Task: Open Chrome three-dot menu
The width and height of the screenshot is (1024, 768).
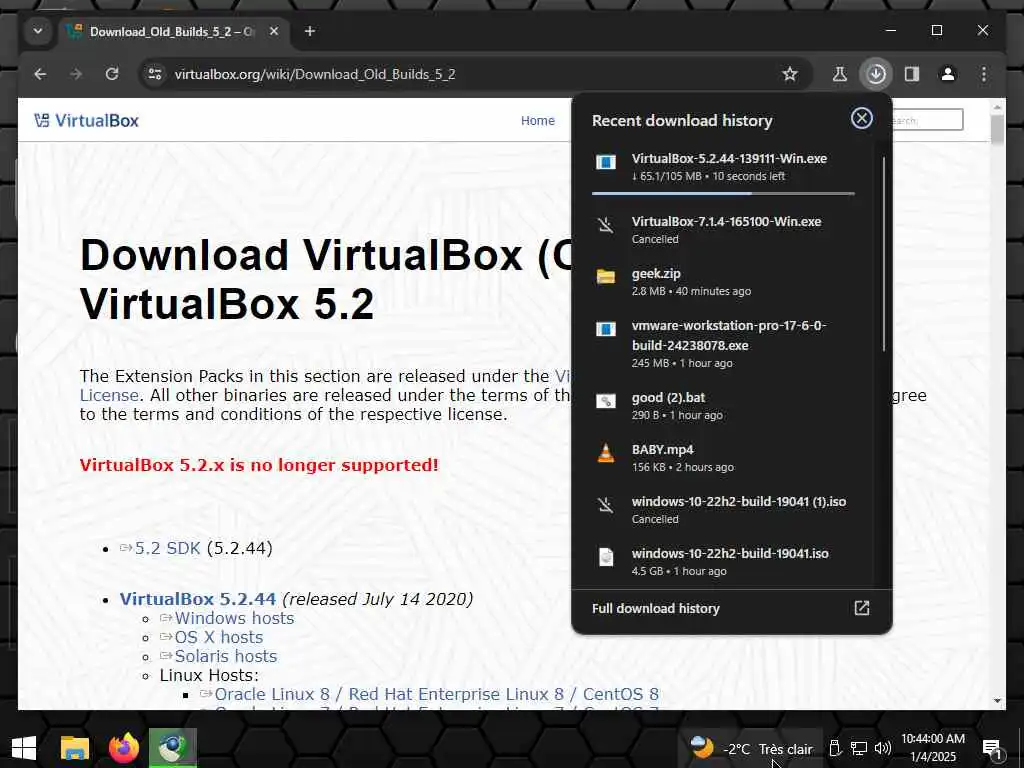Action: point(984,74)
